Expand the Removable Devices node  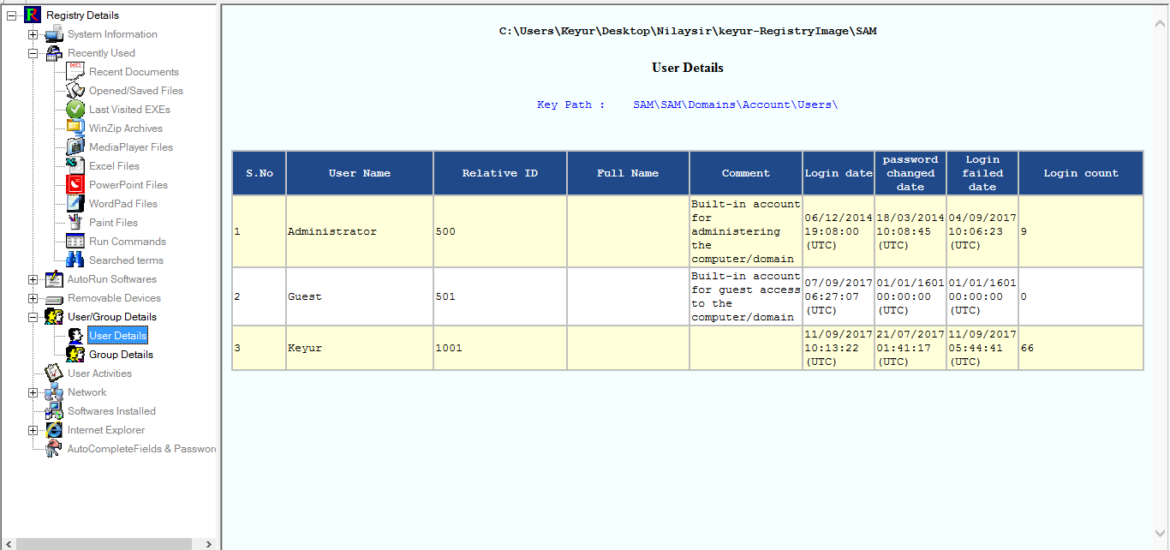[x=33, y=298]
